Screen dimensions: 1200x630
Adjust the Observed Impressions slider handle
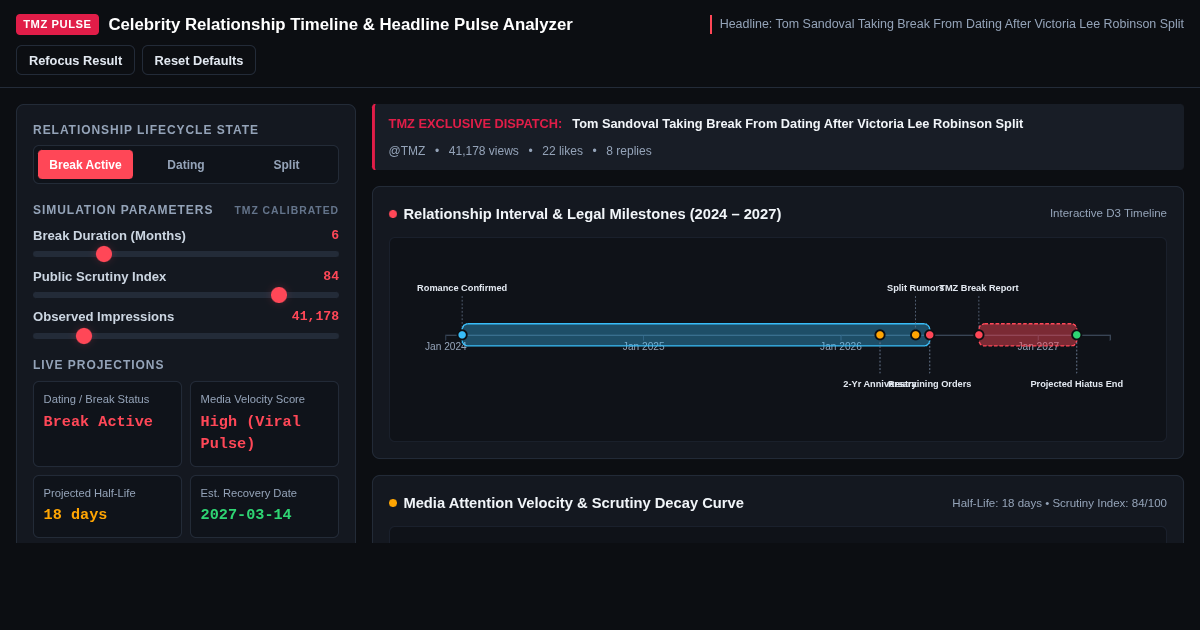84,336
